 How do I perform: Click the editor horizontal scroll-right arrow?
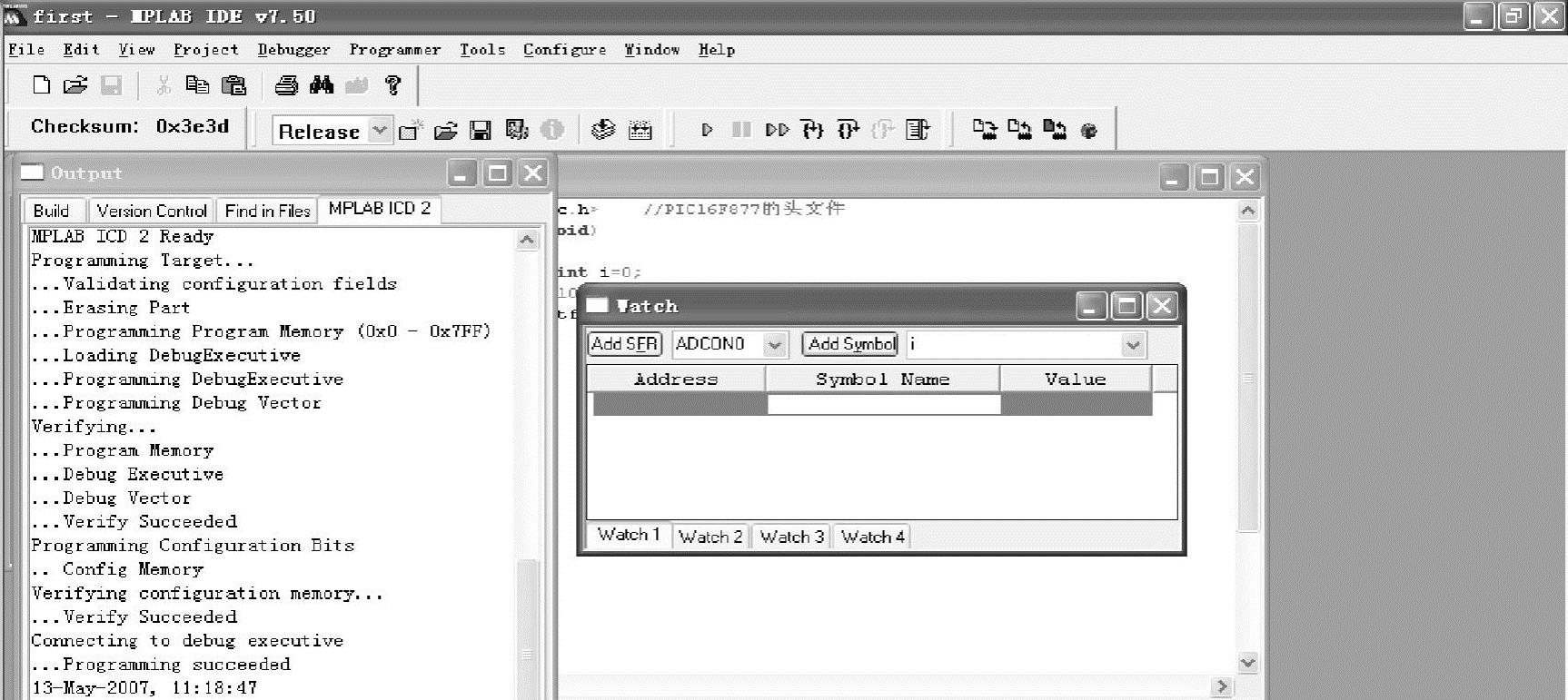1222,686
